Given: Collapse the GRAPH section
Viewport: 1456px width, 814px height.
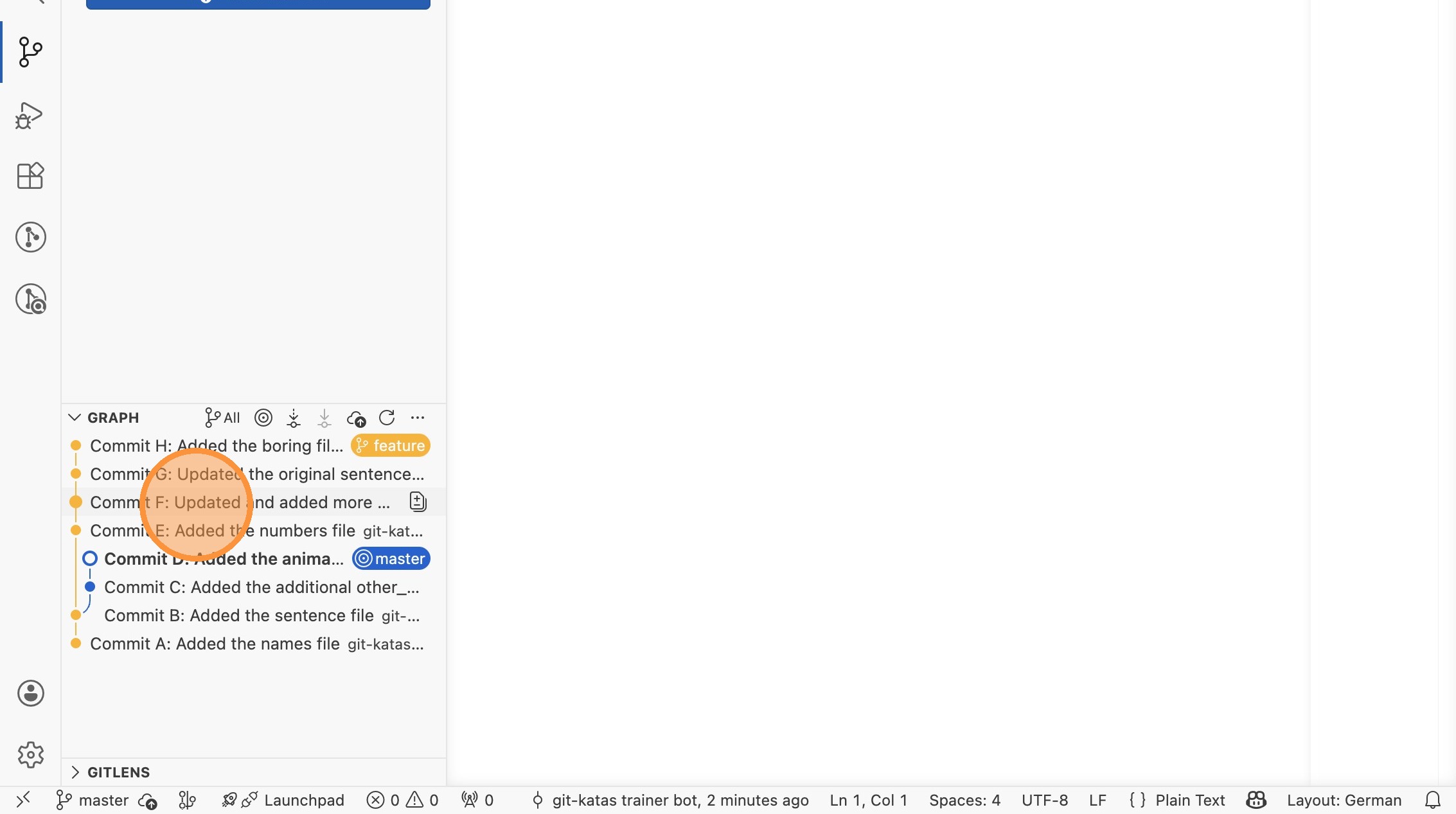Looking at the screenshot, I should click(75, 418).
